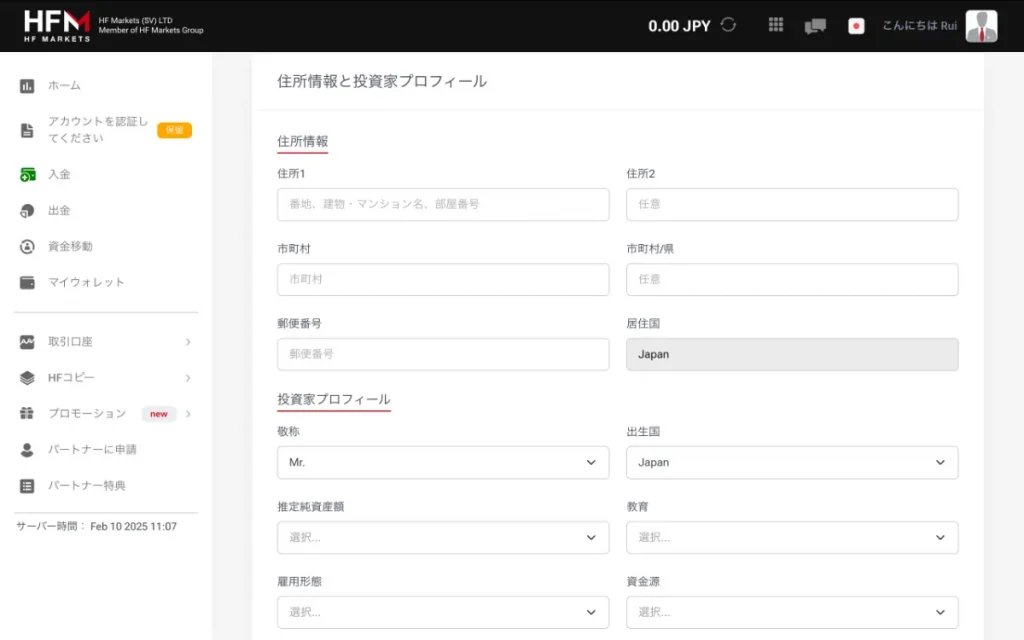Click the 投資家プロフィール section heading
1024x640 pixels.
tap(334, 399)
